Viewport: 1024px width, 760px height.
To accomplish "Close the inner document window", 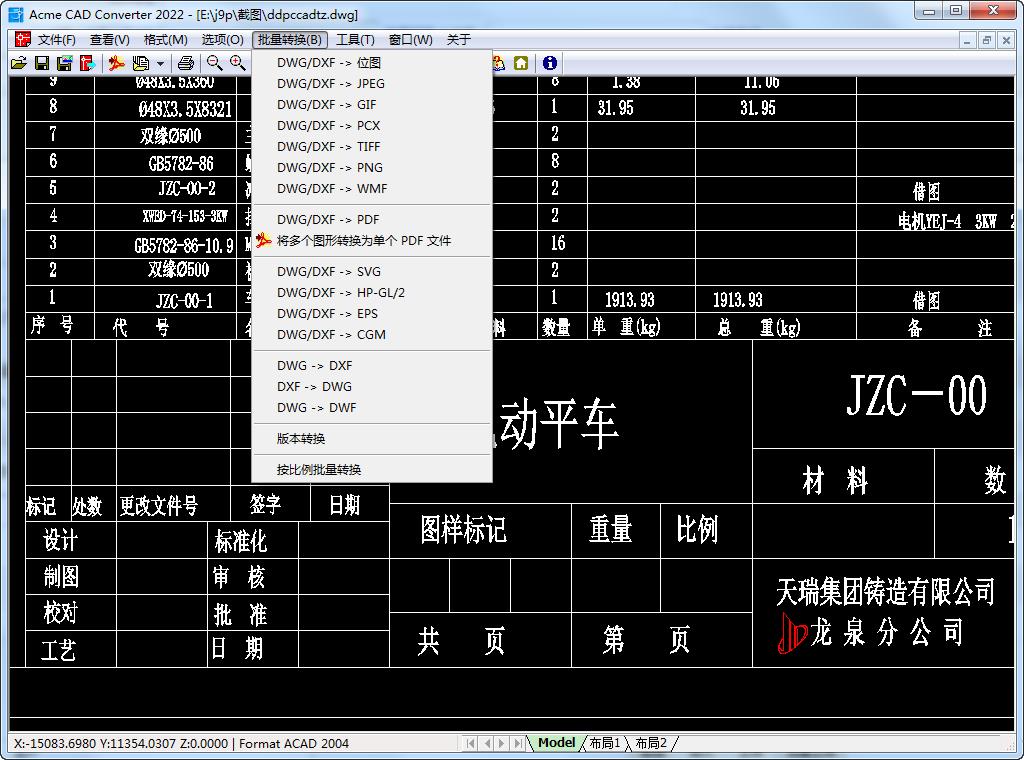I will [x=1006, y=40].
